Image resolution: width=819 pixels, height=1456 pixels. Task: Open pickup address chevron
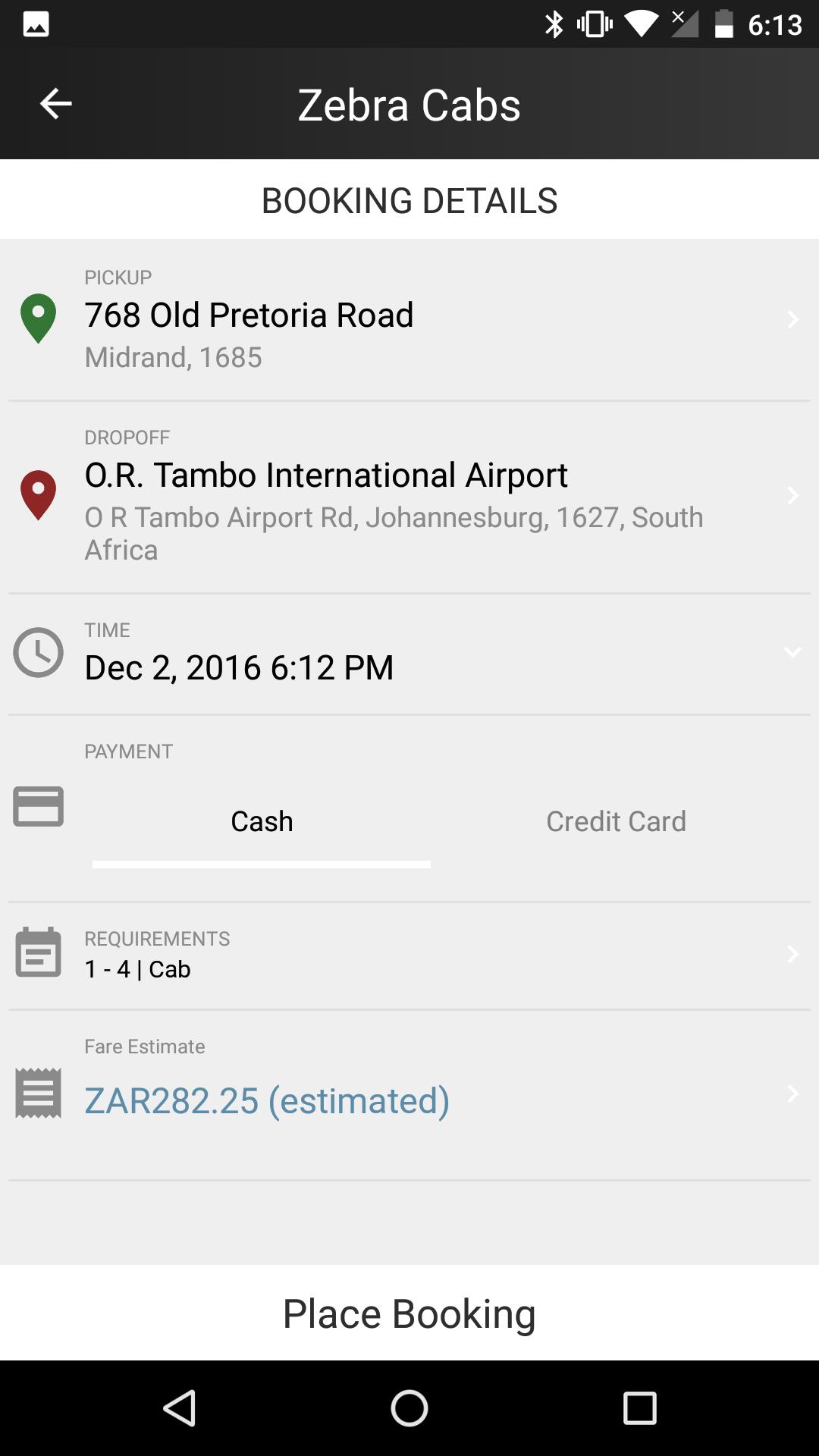click(x=792, y=319)
